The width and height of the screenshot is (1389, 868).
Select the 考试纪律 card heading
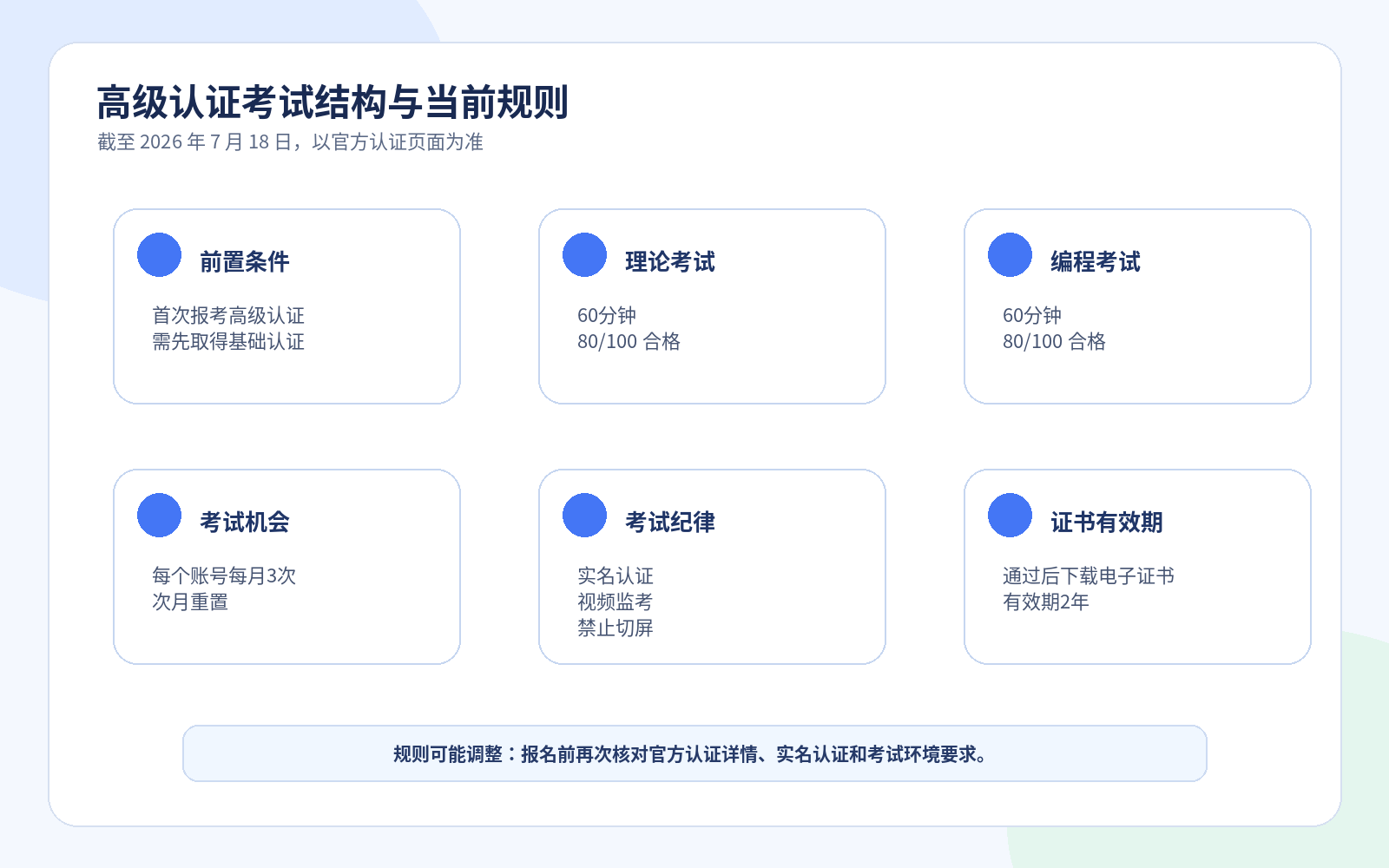tap(670, 522)
